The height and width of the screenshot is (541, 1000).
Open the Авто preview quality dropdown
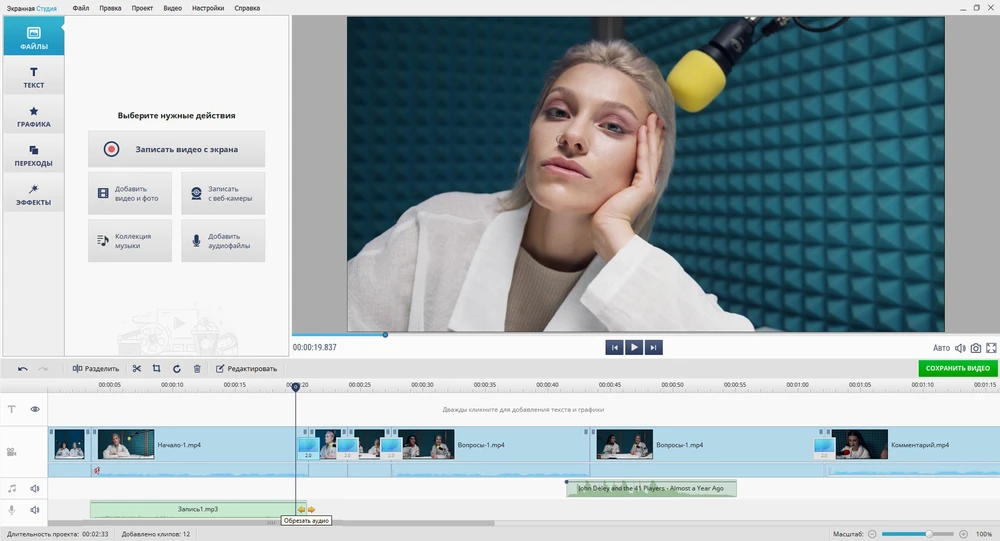[941, 348]
